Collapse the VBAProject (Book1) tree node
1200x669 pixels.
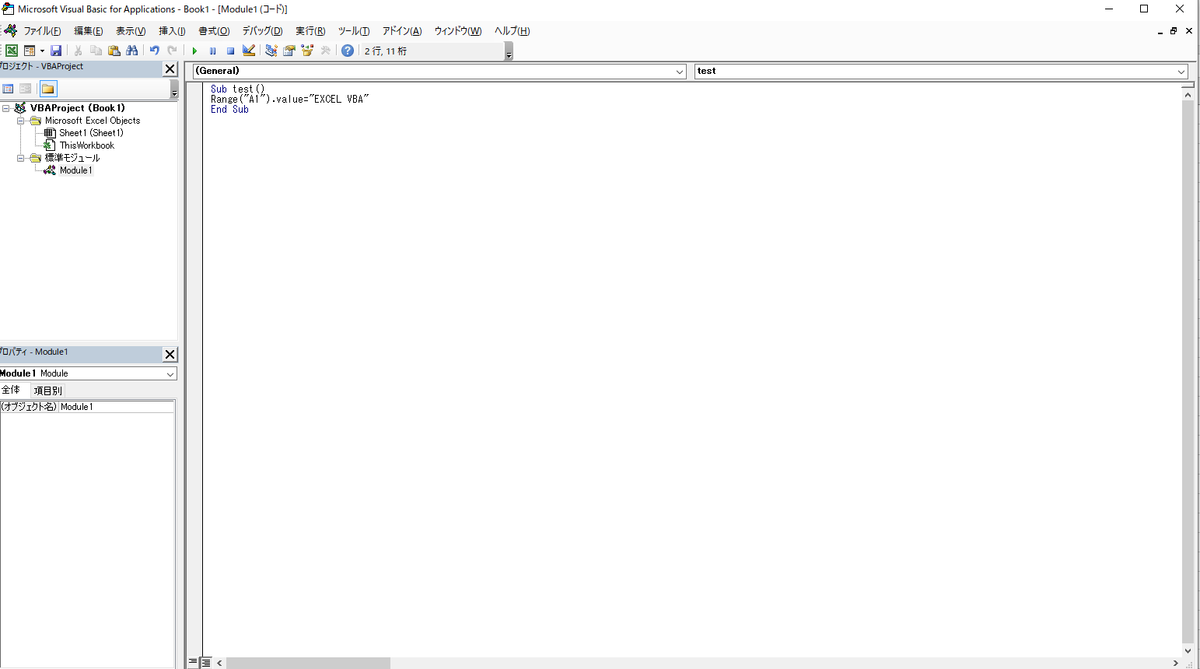coord(6,108)
